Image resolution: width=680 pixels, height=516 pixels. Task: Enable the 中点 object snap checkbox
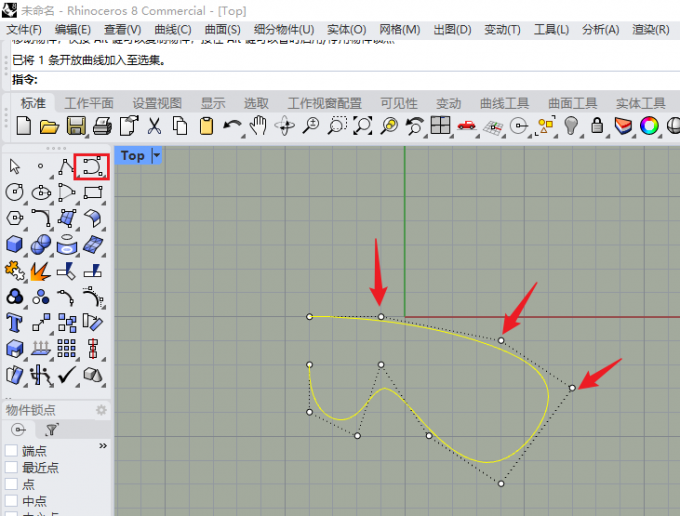click(x=11, y=500)
